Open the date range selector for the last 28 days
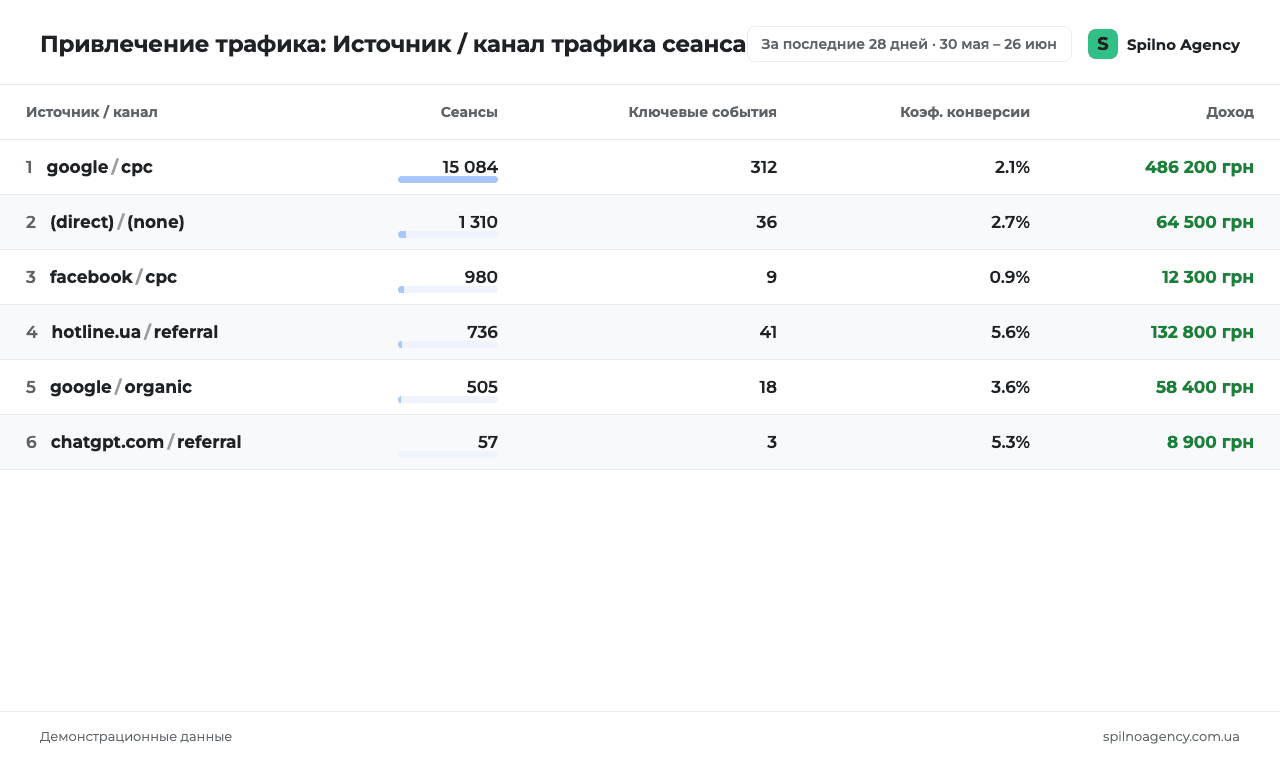Screen dimensions: 1280x760 tap(909, 44)
